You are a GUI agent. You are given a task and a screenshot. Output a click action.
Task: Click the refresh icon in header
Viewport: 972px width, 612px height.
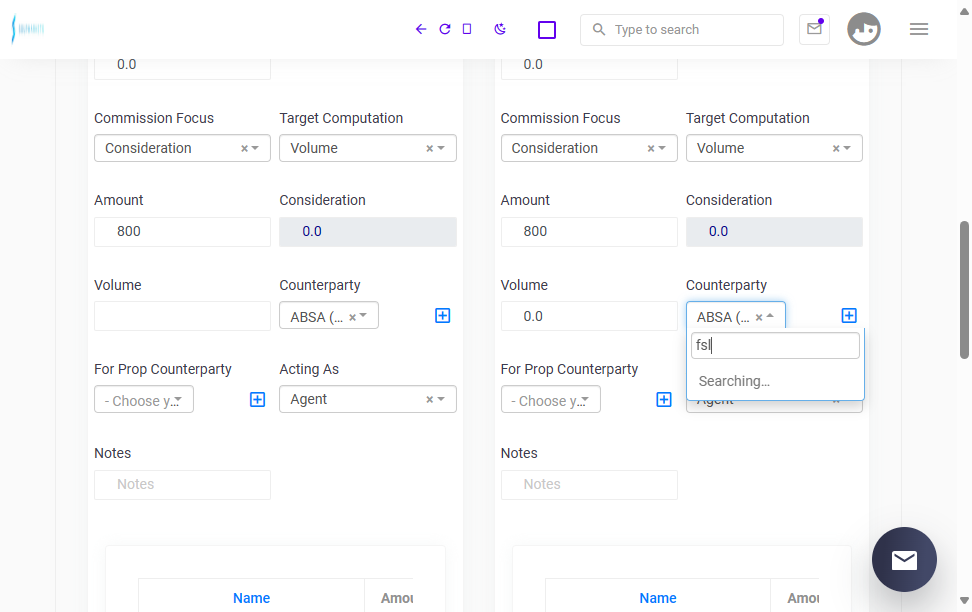point(444,29)
